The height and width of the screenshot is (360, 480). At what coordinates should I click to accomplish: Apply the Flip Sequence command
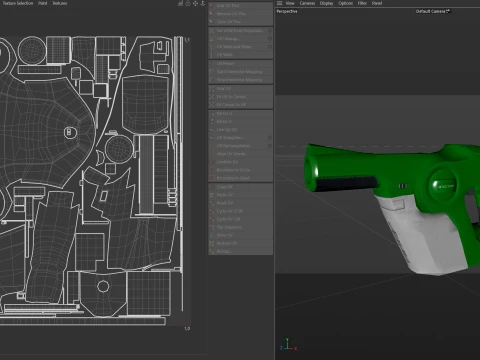[240, 227]
